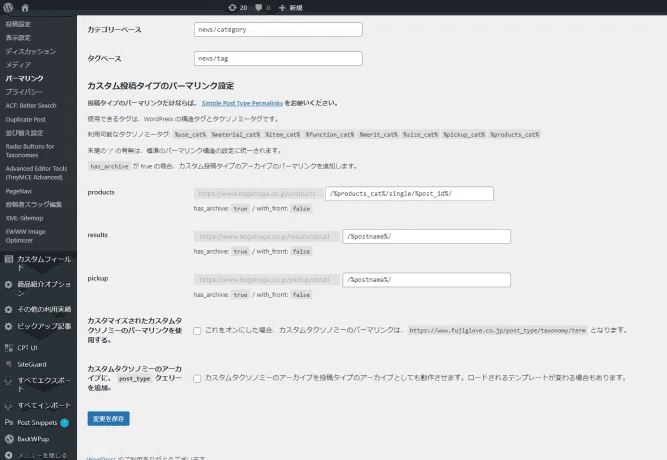Open Advanced Editor Tools (TinyMCE Advanced)
The width and height of the screenshot is (667, 460).
[x=36, y=173]
